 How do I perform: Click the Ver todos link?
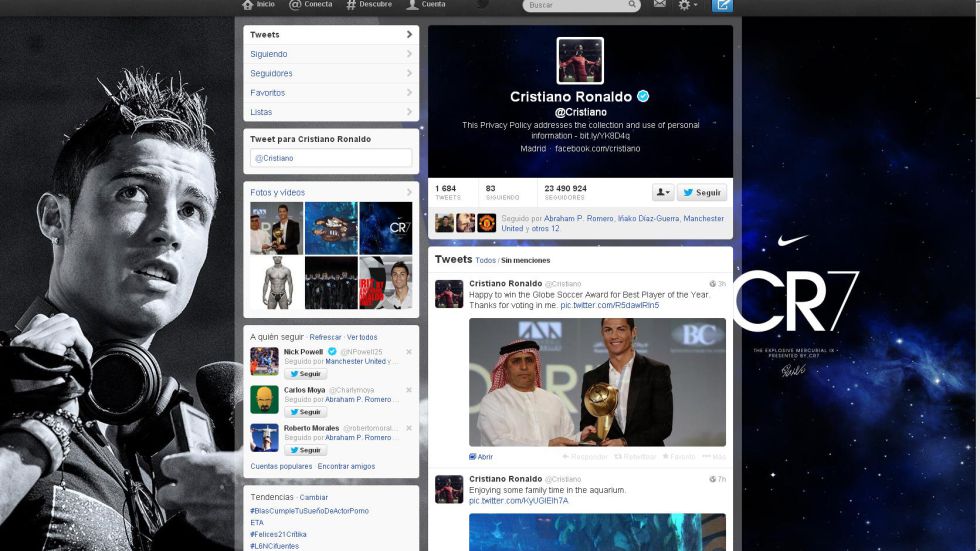[362, 337]
